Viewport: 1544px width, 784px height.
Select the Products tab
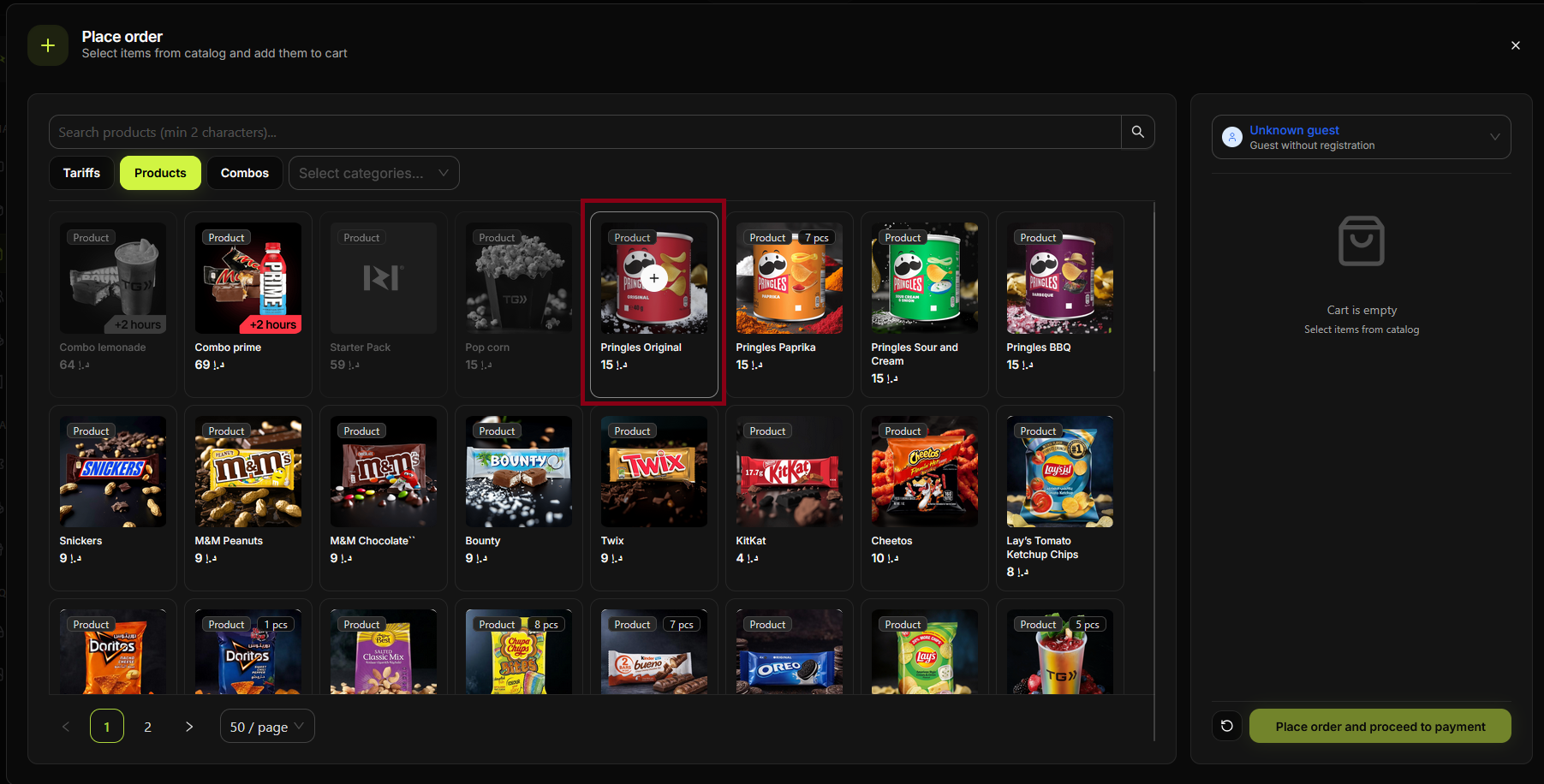[160, 173]
